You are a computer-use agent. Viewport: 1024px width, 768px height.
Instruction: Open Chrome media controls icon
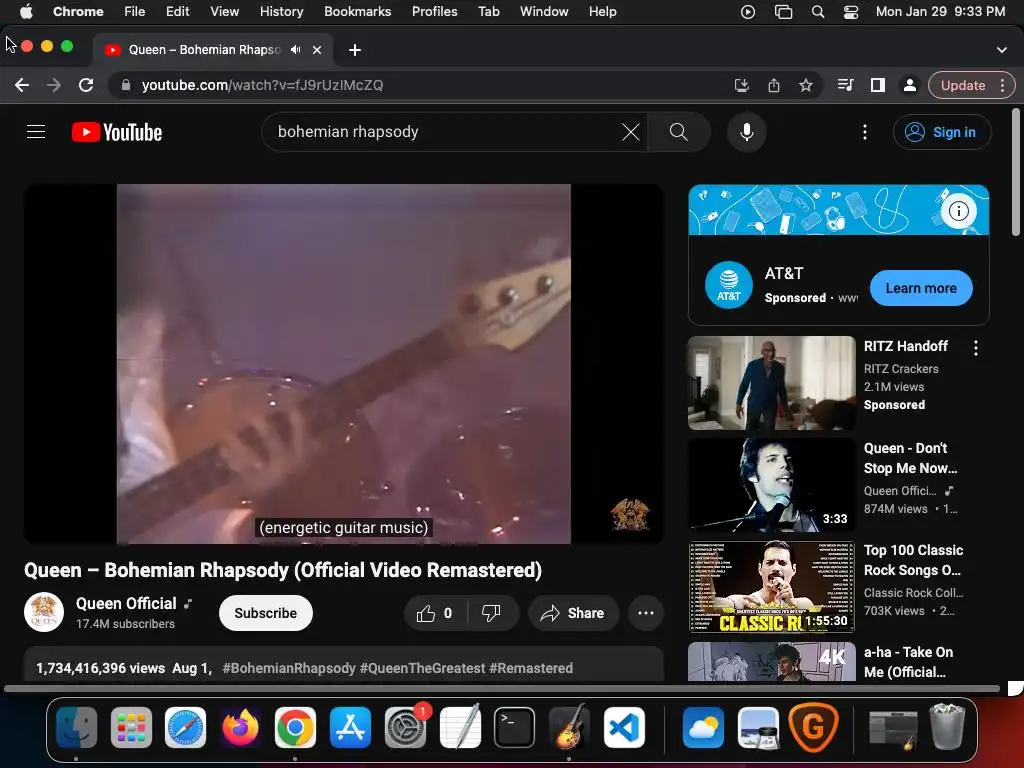tap(845, 85)
